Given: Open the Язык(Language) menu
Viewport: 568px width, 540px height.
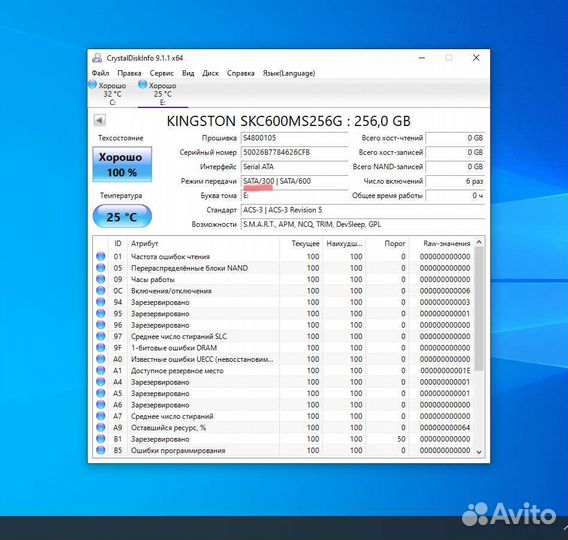Looking at the screenshot, I should 289,73.
